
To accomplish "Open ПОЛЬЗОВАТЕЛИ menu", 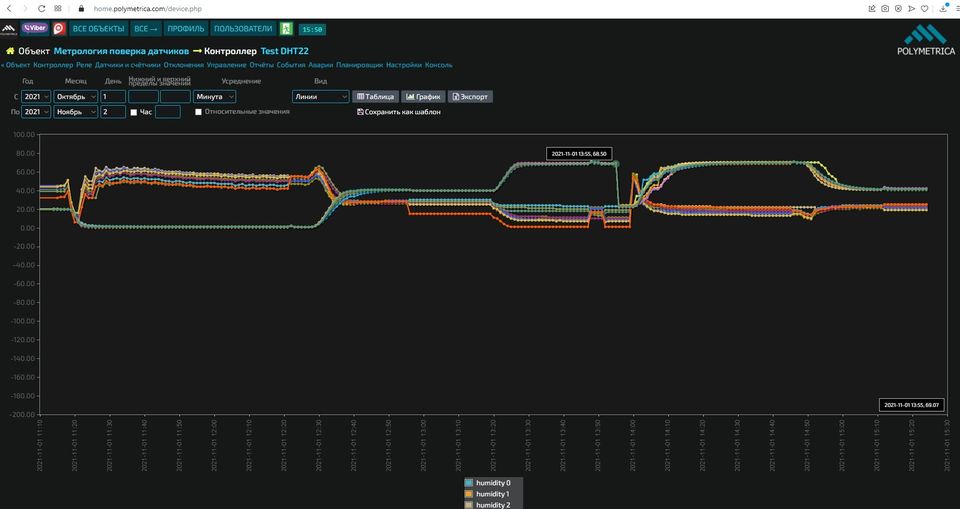I will tap(243, 29).
